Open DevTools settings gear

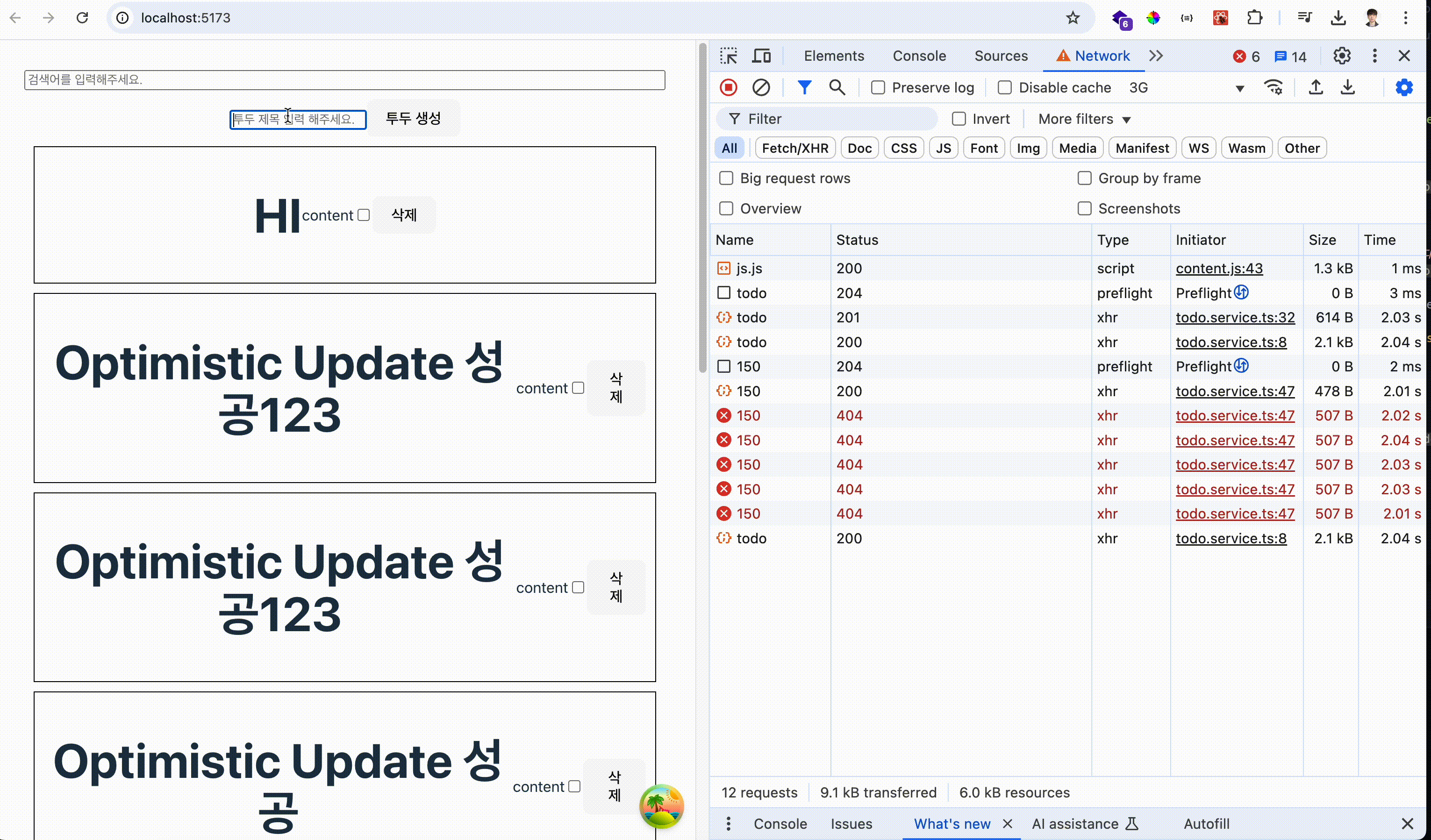(x=1341, y=56)
